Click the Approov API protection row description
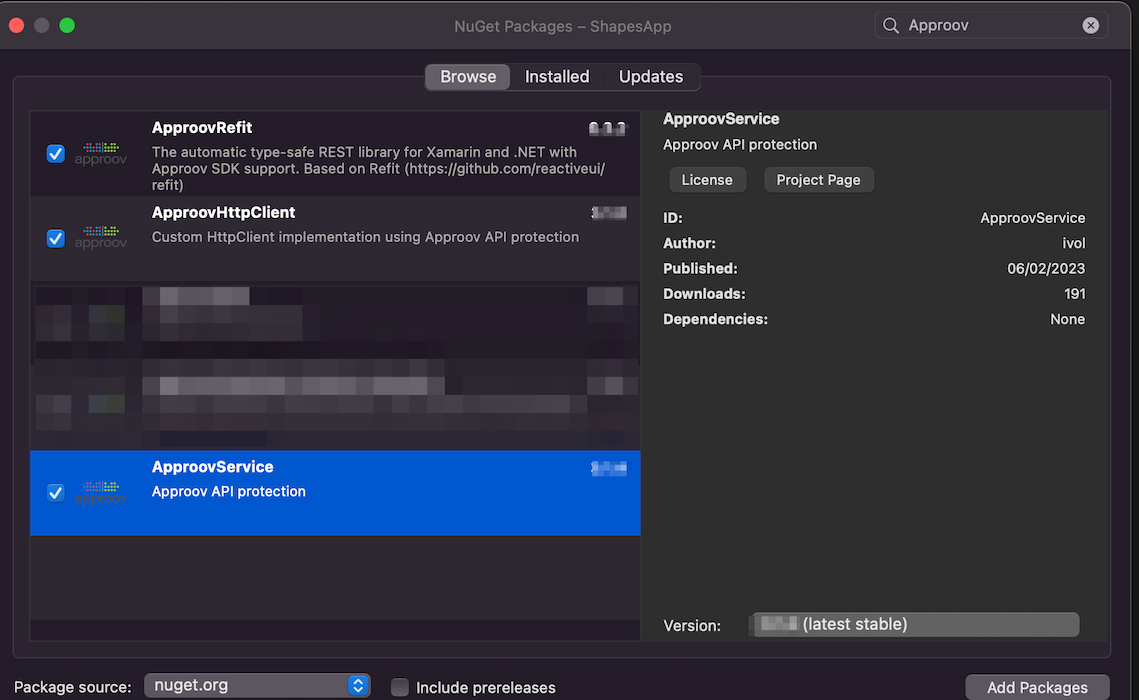 tap(229, 492)
